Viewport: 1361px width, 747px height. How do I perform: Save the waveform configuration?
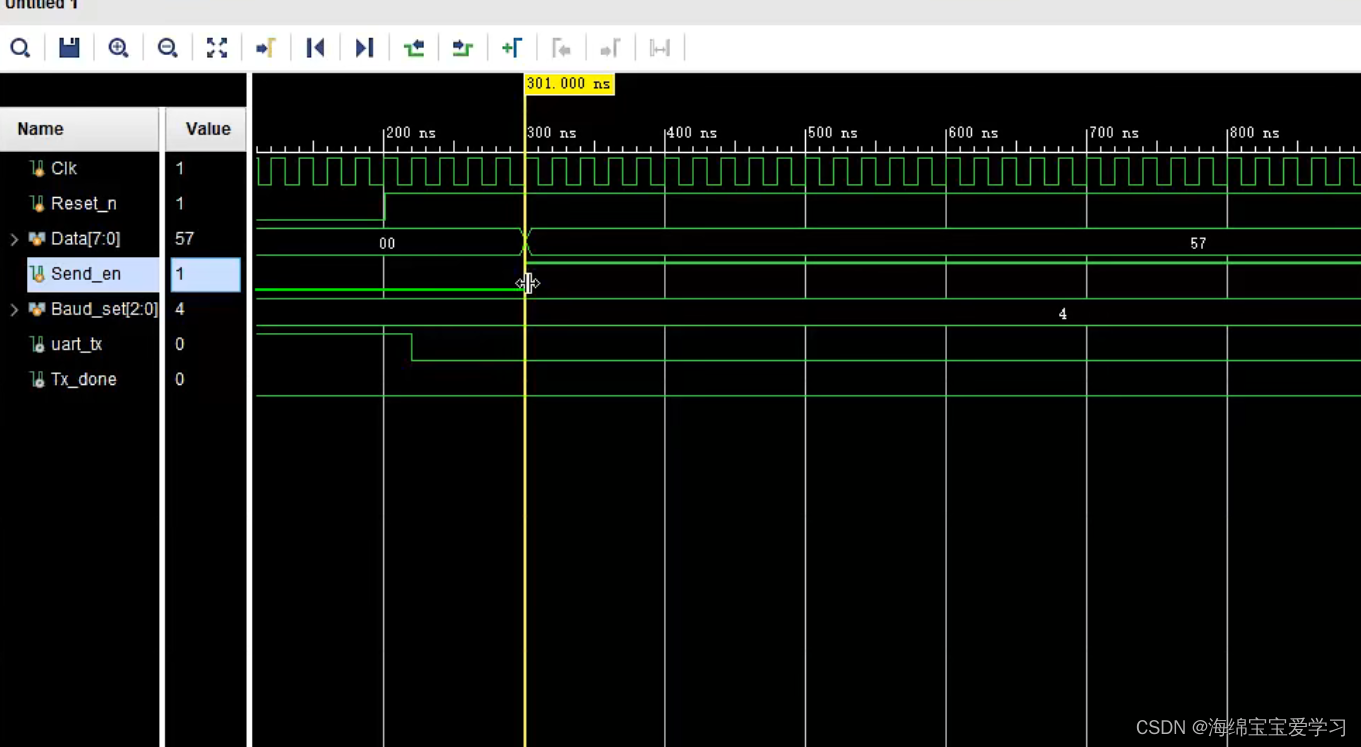point(69,48)
